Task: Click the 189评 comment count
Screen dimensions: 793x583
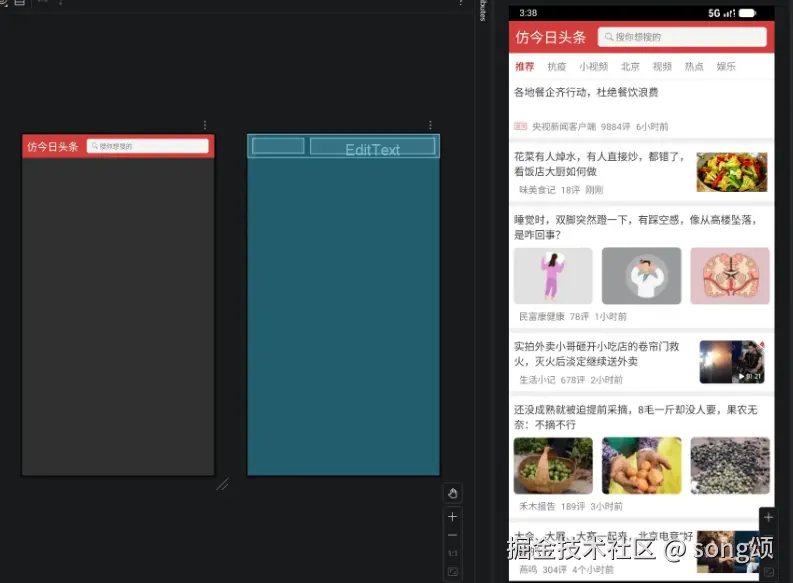Action: coord(573,506)
